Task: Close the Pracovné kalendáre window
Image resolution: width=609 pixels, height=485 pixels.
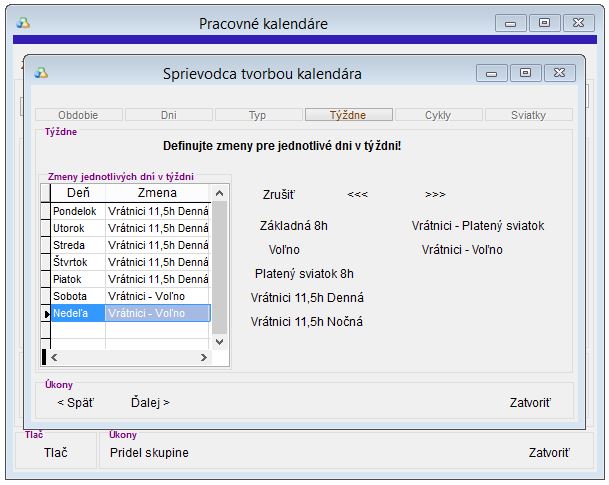Action: point(579,23)
